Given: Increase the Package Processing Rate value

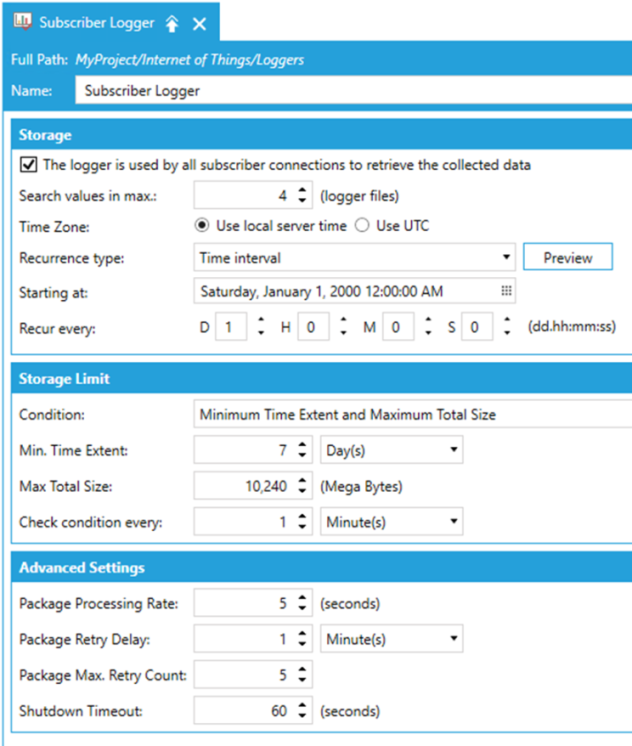Looking at the screenshot, I should tap(302, 598).
